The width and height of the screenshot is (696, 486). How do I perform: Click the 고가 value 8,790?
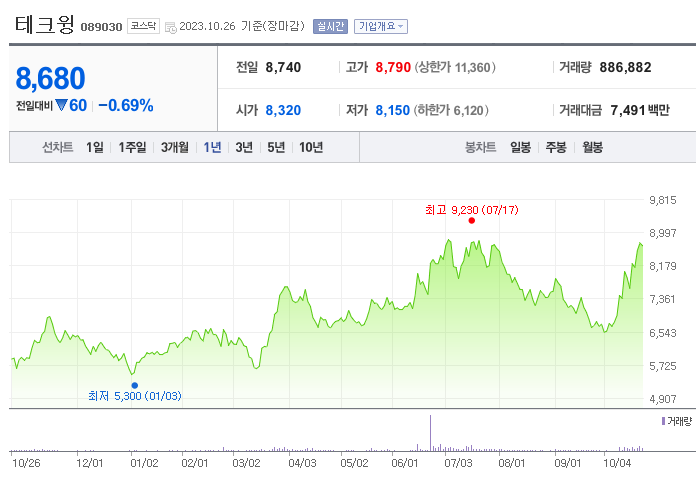coord(393,67)
